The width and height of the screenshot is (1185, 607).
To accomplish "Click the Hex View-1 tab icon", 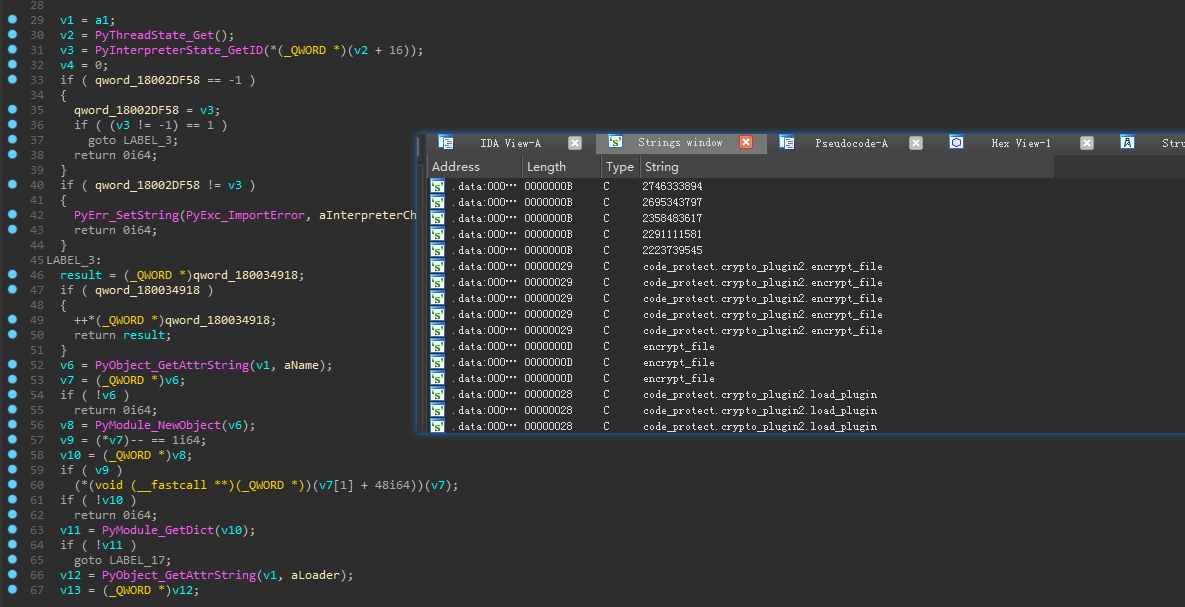I will (956, 143).
